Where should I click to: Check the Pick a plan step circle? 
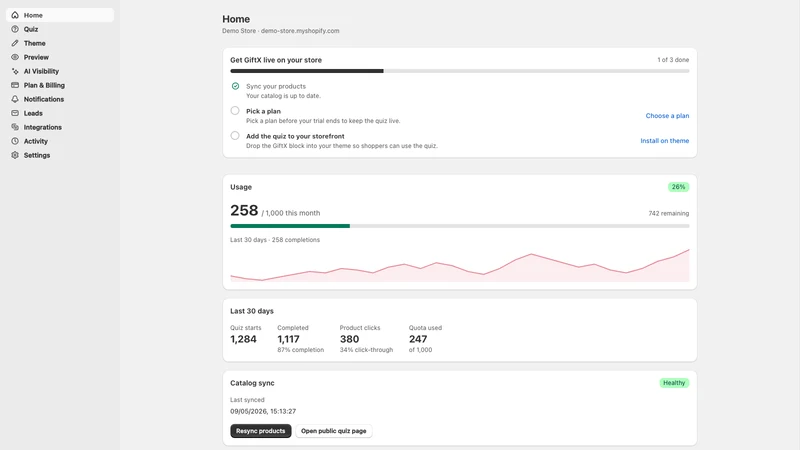tap(235, 111)
